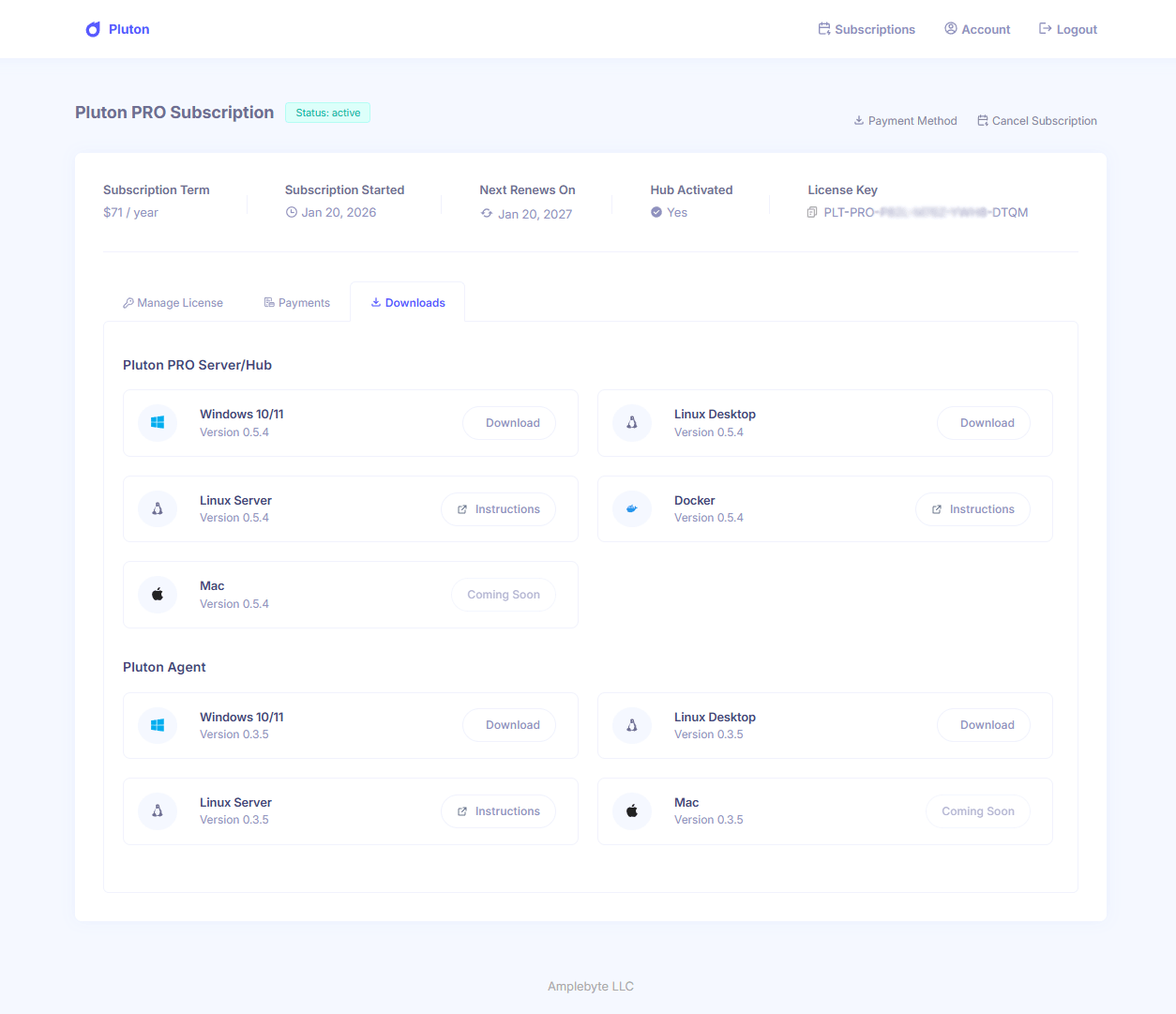Viewport: 1176px width, 1014px height.
Task: Click the Windows icon under Pluton PRO Server/Hub
Action: 158,423
